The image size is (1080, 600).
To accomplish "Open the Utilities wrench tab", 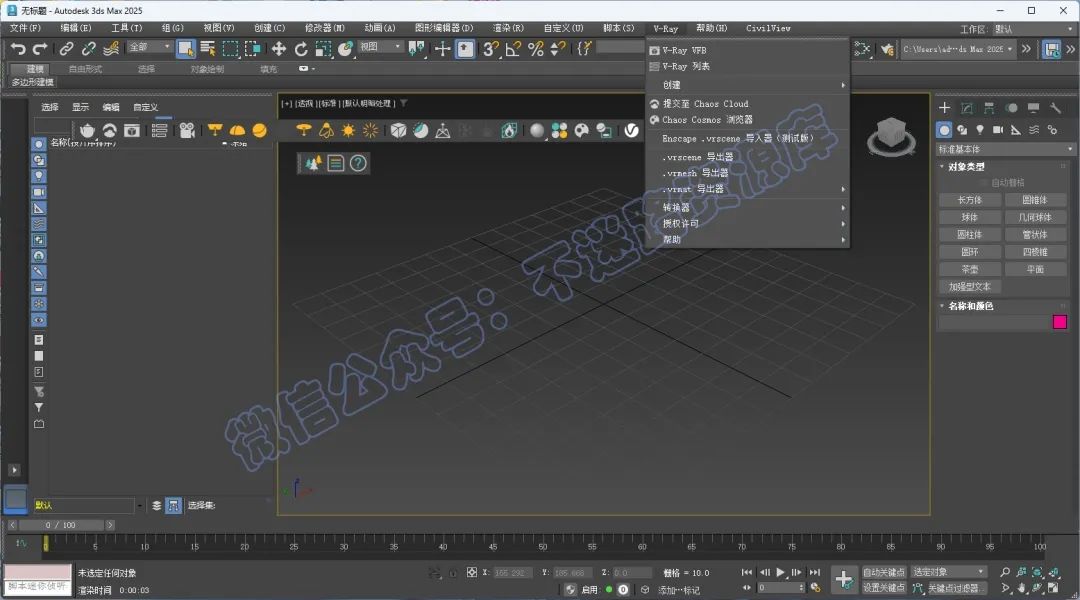I will point(1055,107).
